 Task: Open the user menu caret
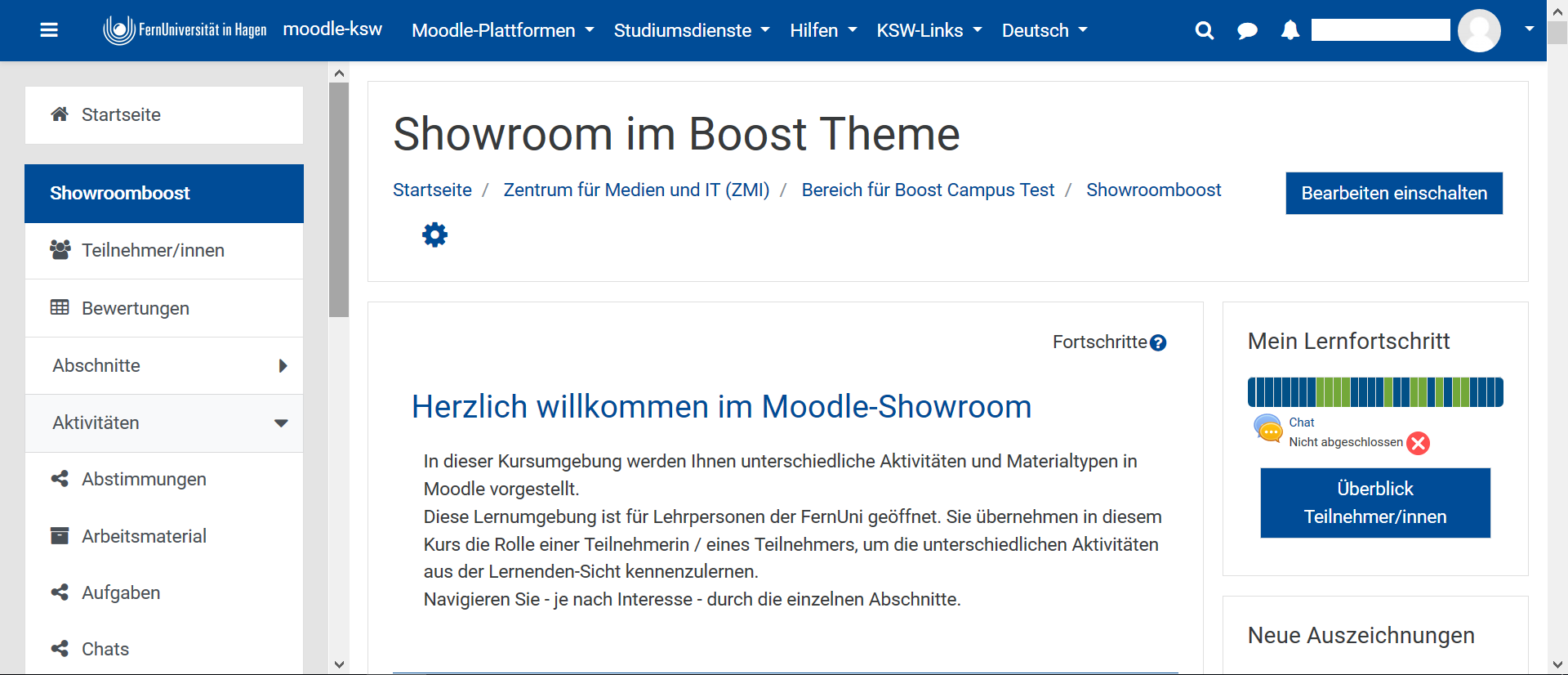tap(1529, 29)
